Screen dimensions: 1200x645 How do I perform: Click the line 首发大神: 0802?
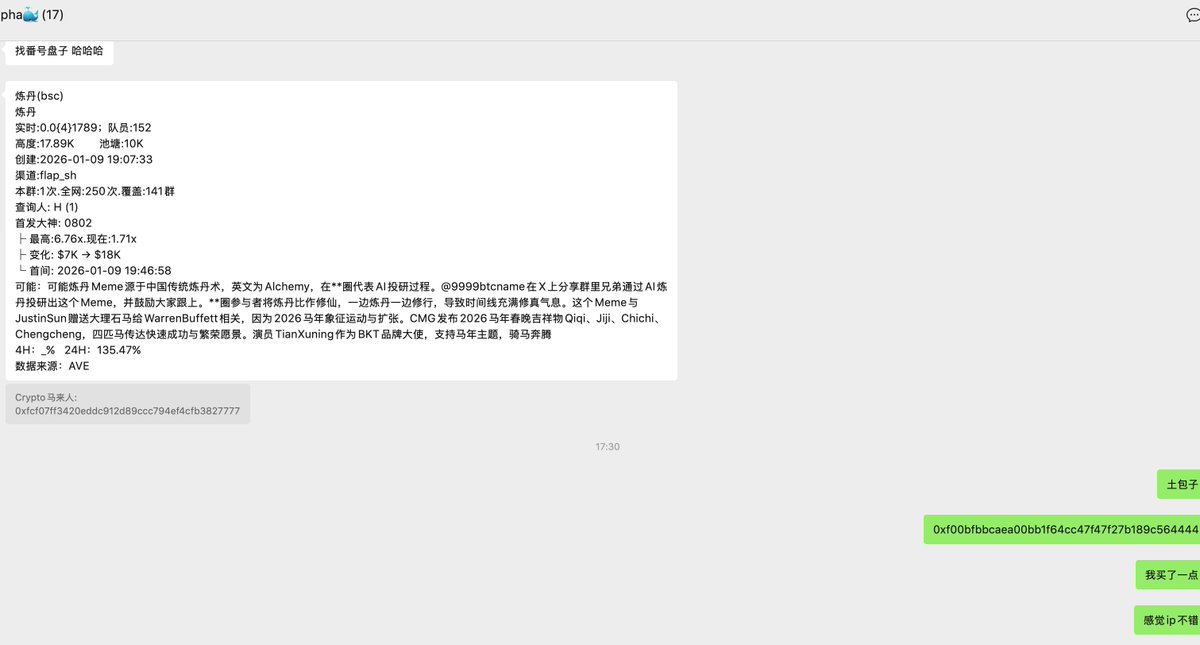click(54, 223)
